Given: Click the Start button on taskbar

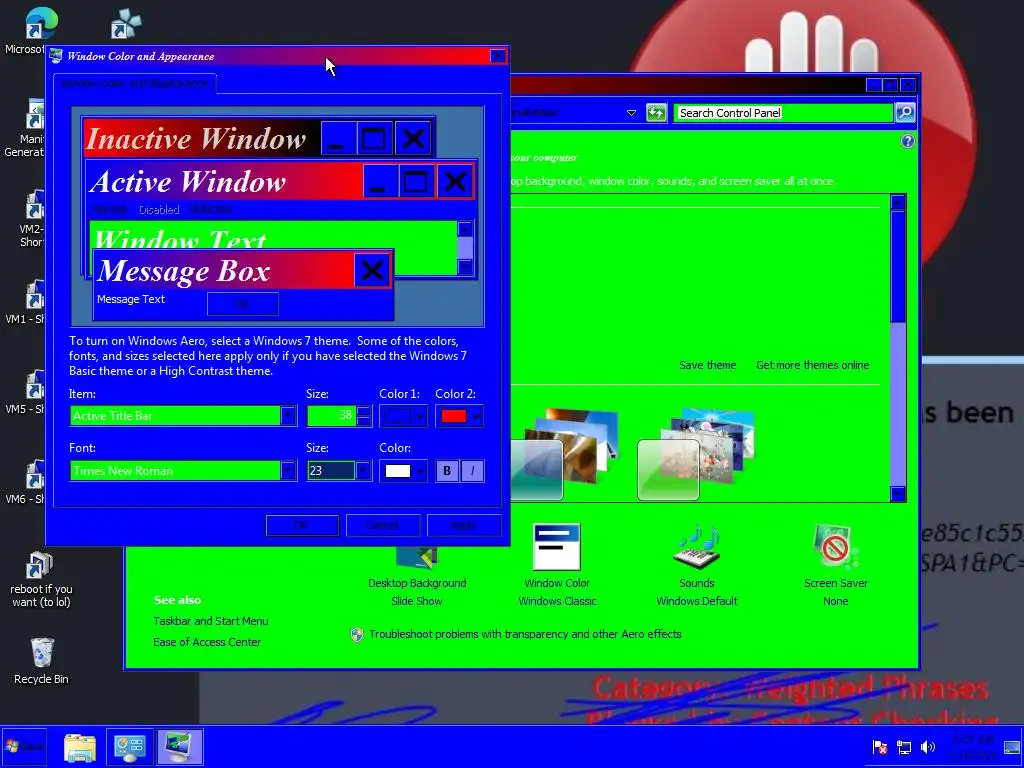Looking at the screenshot, I should click(24, 746).
